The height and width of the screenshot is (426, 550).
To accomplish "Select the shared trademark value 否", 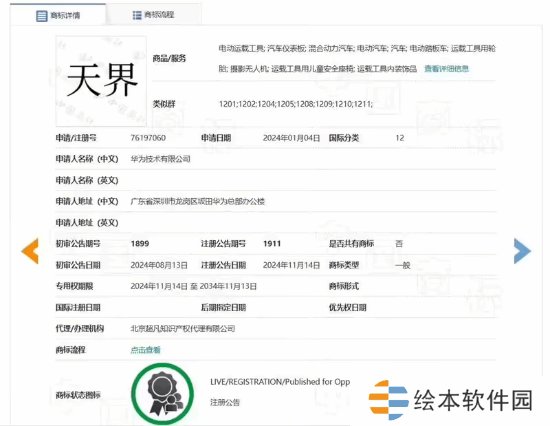I will coord(399,244).
